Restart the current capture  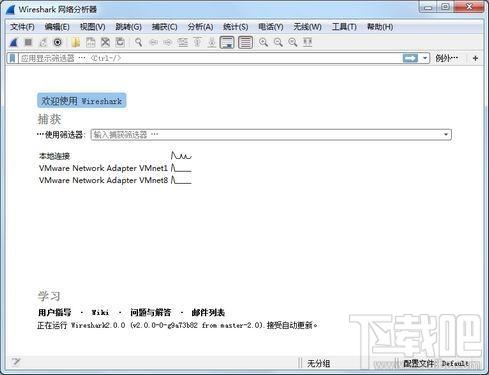pyautogui.click(x=43, y=42)
